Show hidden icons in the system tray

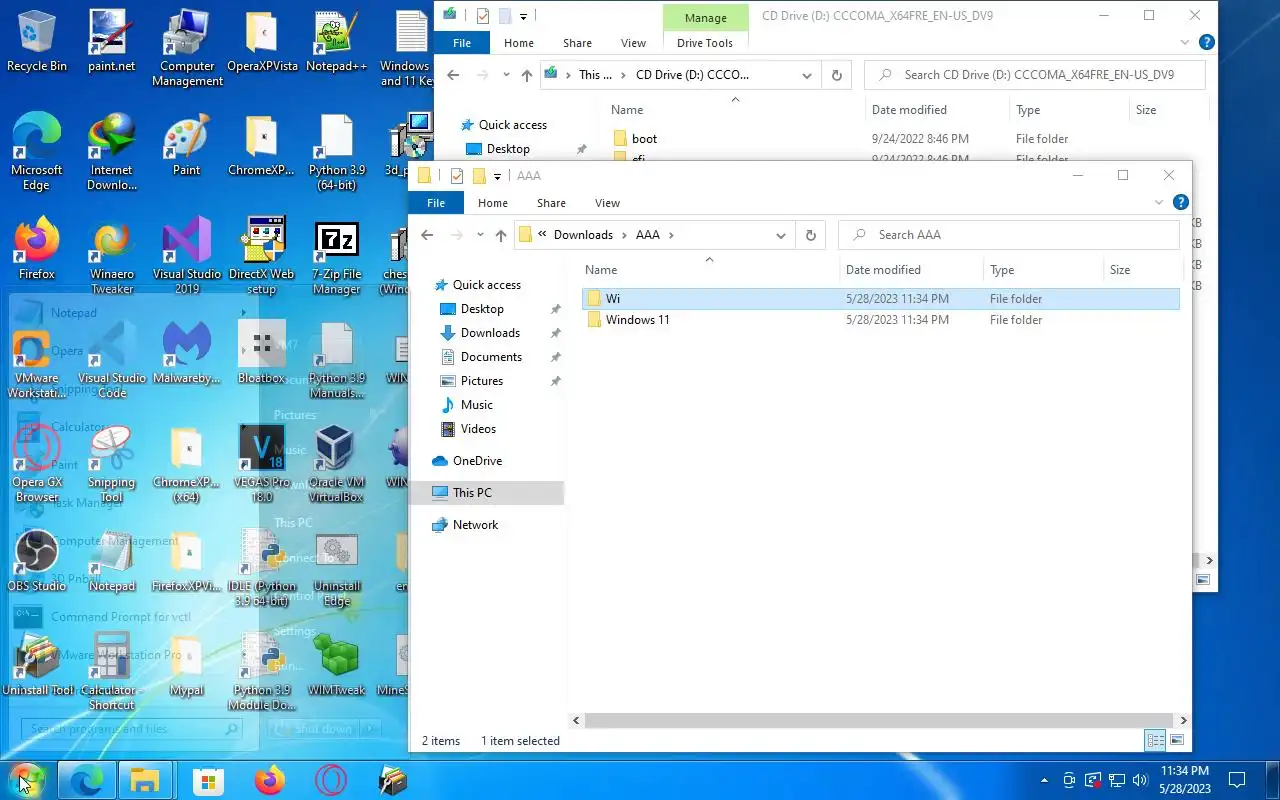pos(1045,780)
